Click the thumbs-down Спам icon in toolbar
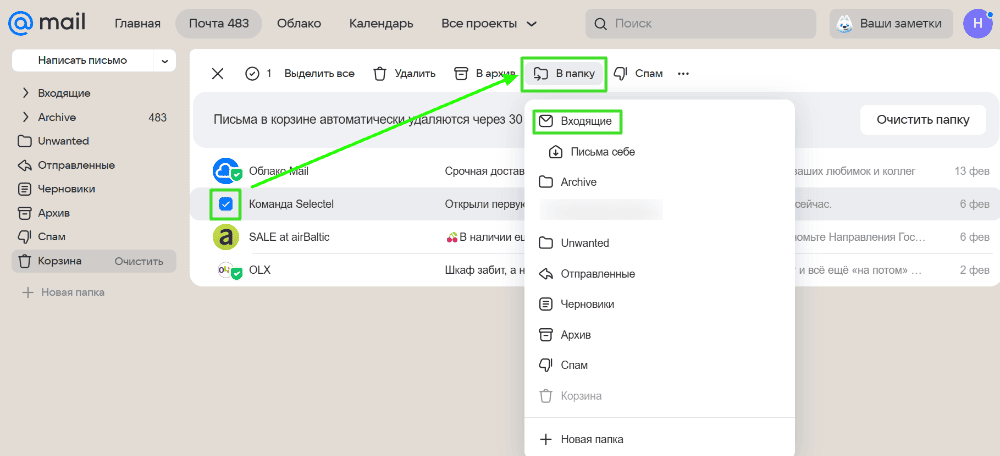 621,73
